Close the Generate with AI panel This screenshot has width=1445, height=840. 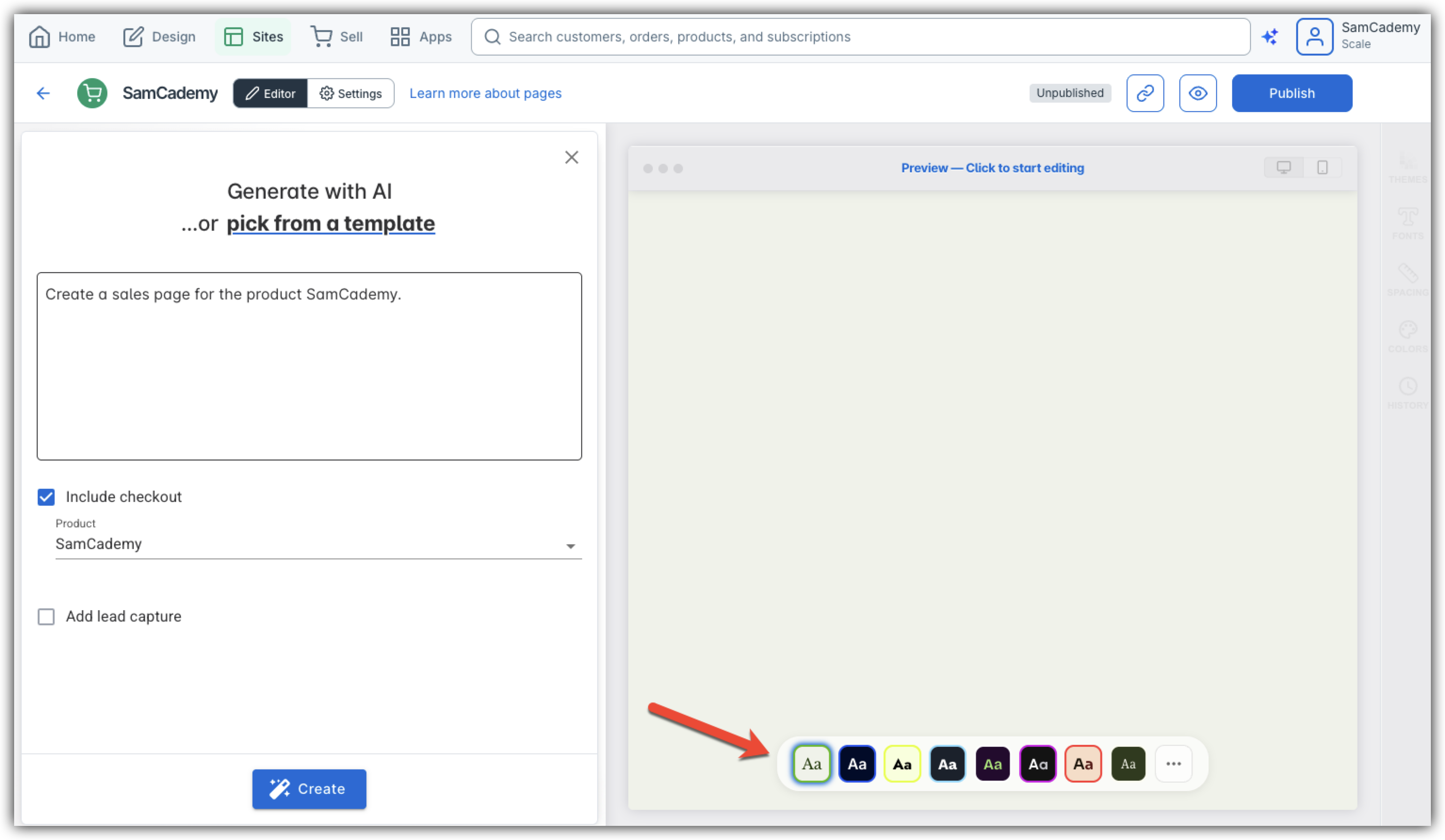[x=571, y=157]
